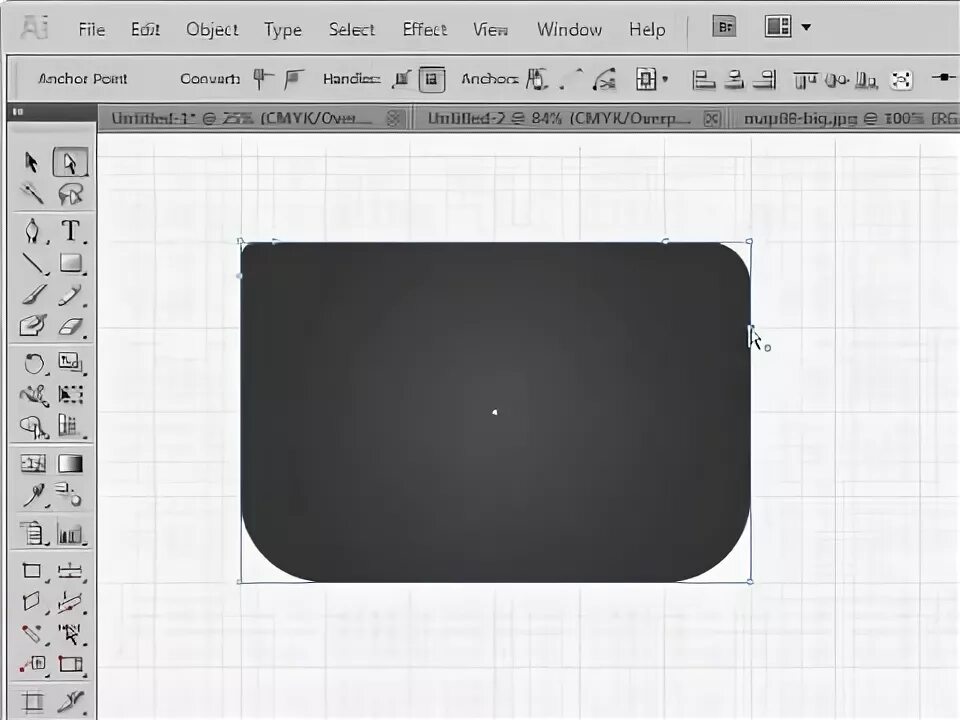Show handles for multiple selected anchors

(402, 79)
